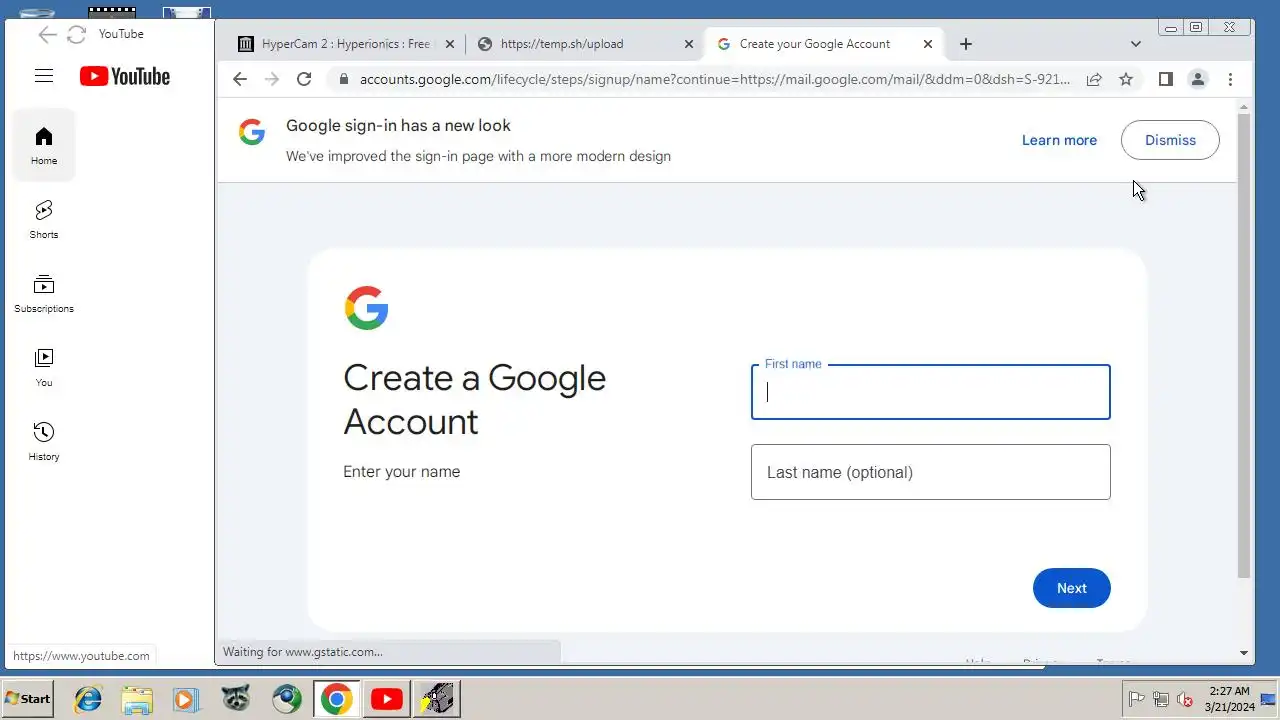Launch Internet Explorer from the taskbar
Image resolution: width=1280 pixels, height=720 pixels.
click(x=88, y=698)
